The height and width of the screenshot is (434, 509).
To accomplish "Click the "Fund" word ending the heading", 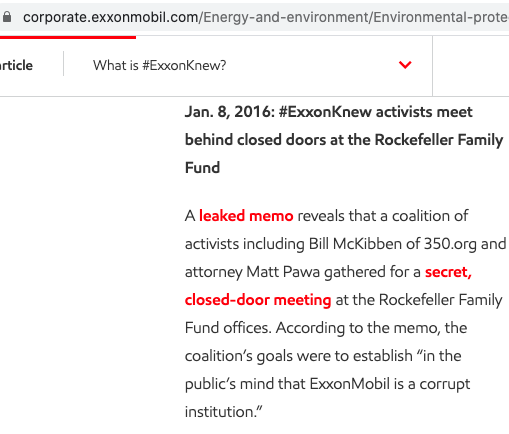I will (202, 168).
